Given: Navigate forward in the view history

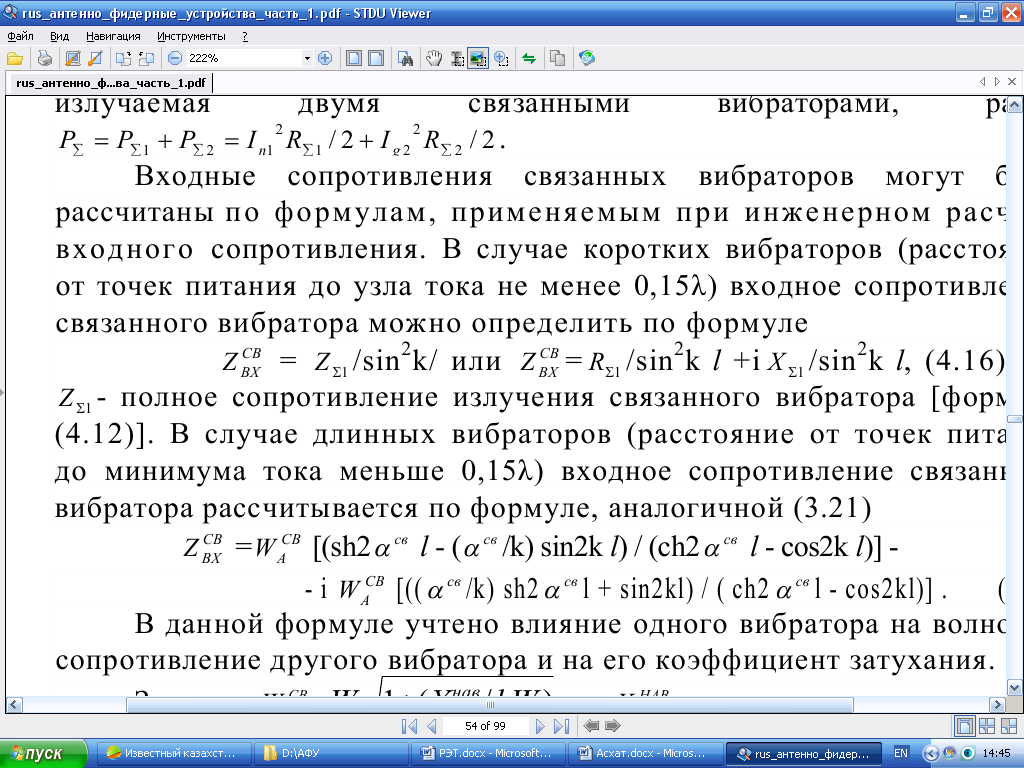Looking at the screenshot, I should [x=613, y=726].
